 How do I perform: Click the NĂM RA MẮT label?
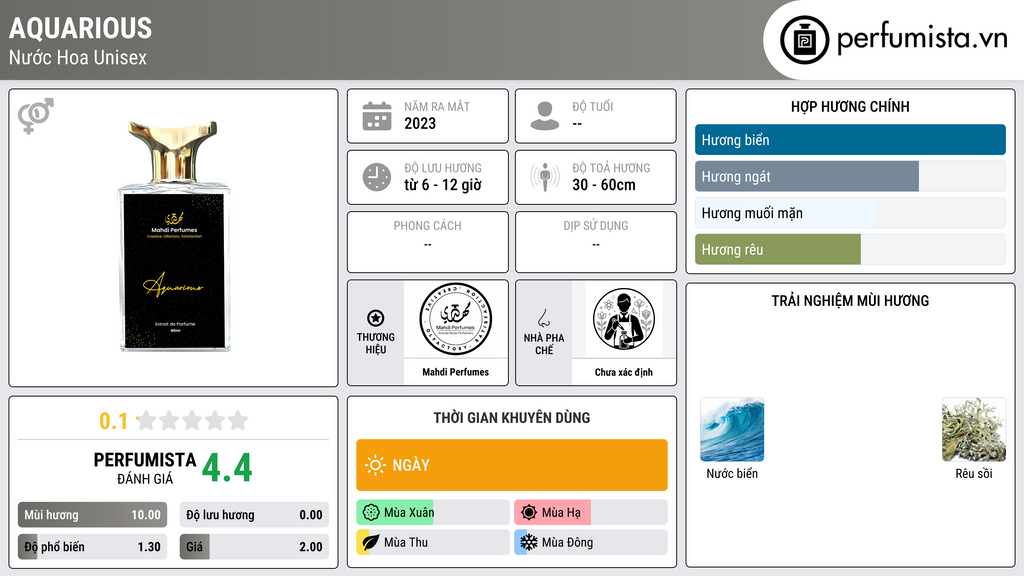click(437, 106)
